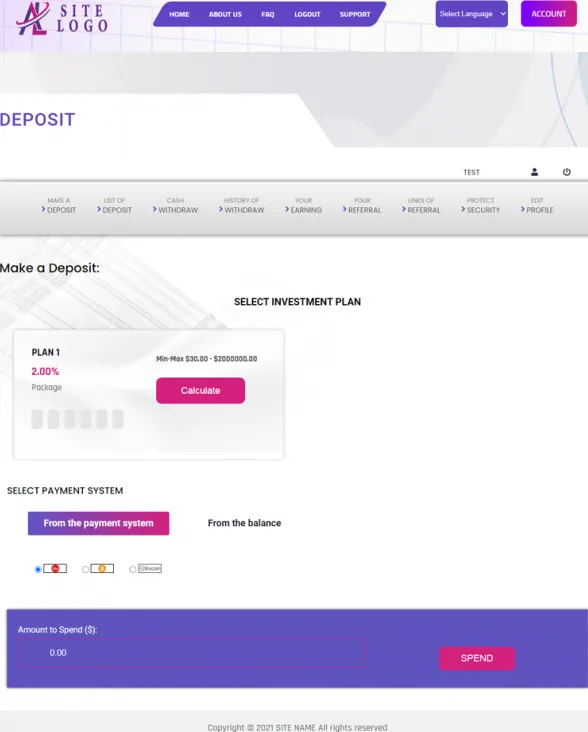This screenshot has width=588, height=732.
Task: Go to Make a Deposit tab
Action: pos(59,205)
